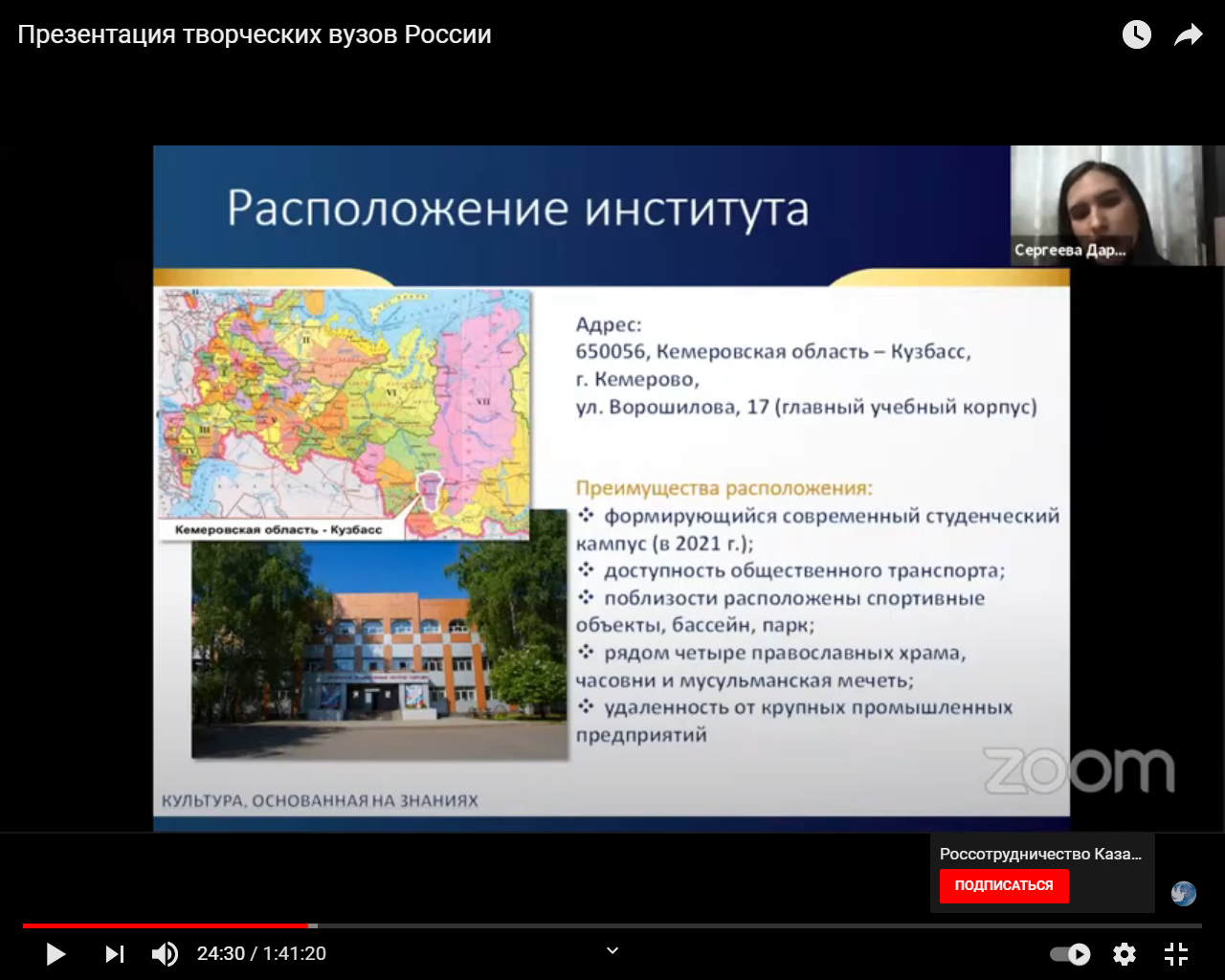This screenshot has width=1225, height=980.
Task: Click the gold heading Преимущества расположения
Action: 724,488
